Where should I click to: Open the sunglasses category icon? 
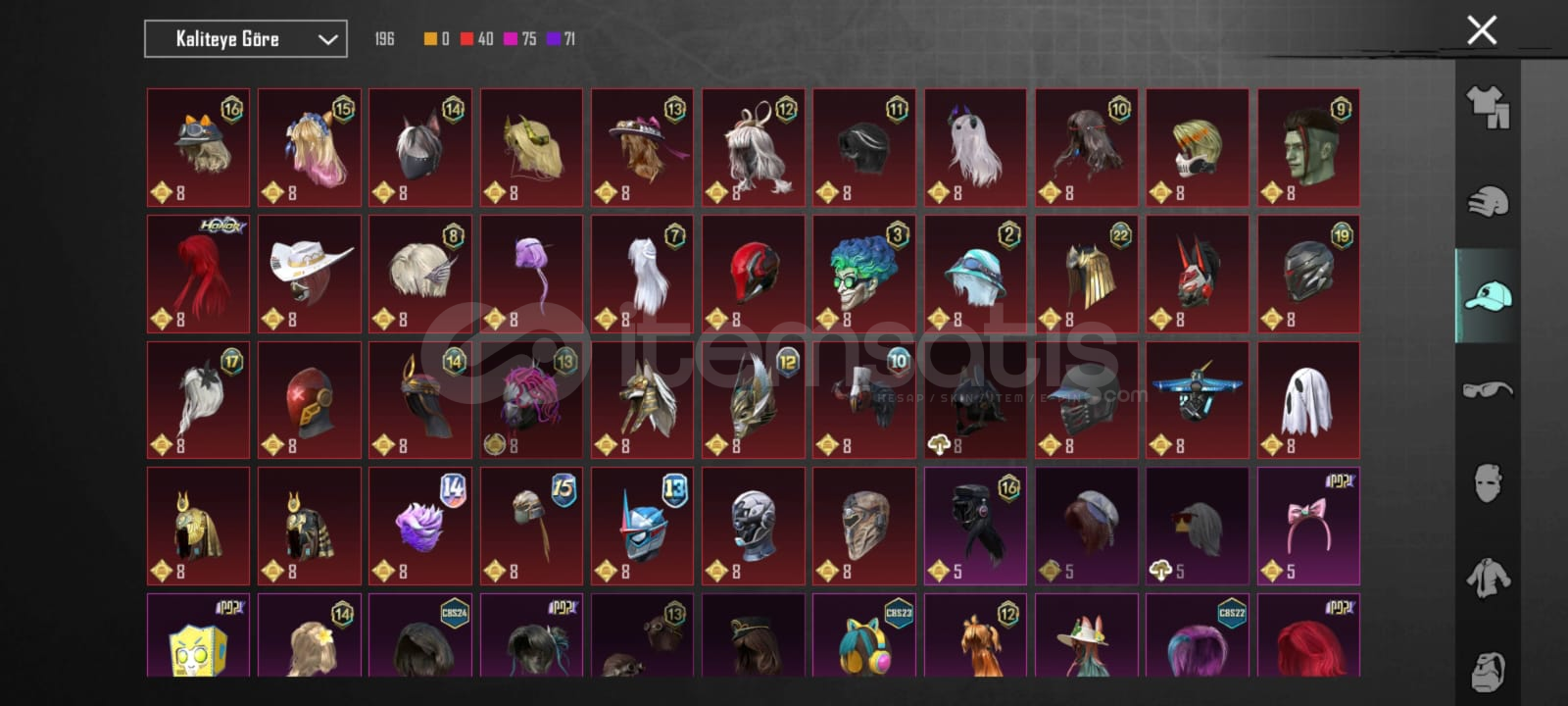click(x=1488, y=389)
